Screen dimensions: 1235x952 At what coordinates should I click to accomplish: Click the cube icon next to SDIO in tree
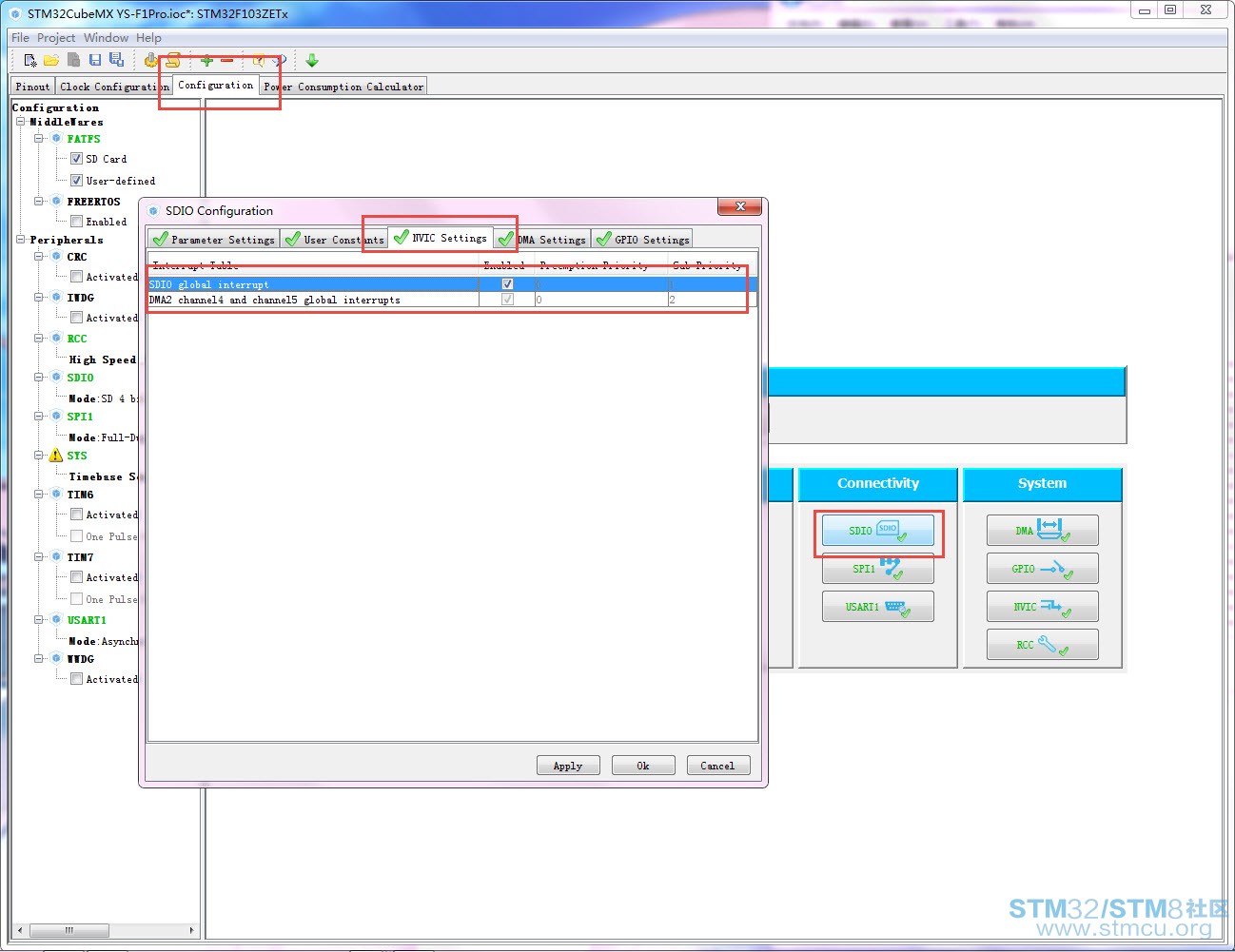[x=56, y=378]
